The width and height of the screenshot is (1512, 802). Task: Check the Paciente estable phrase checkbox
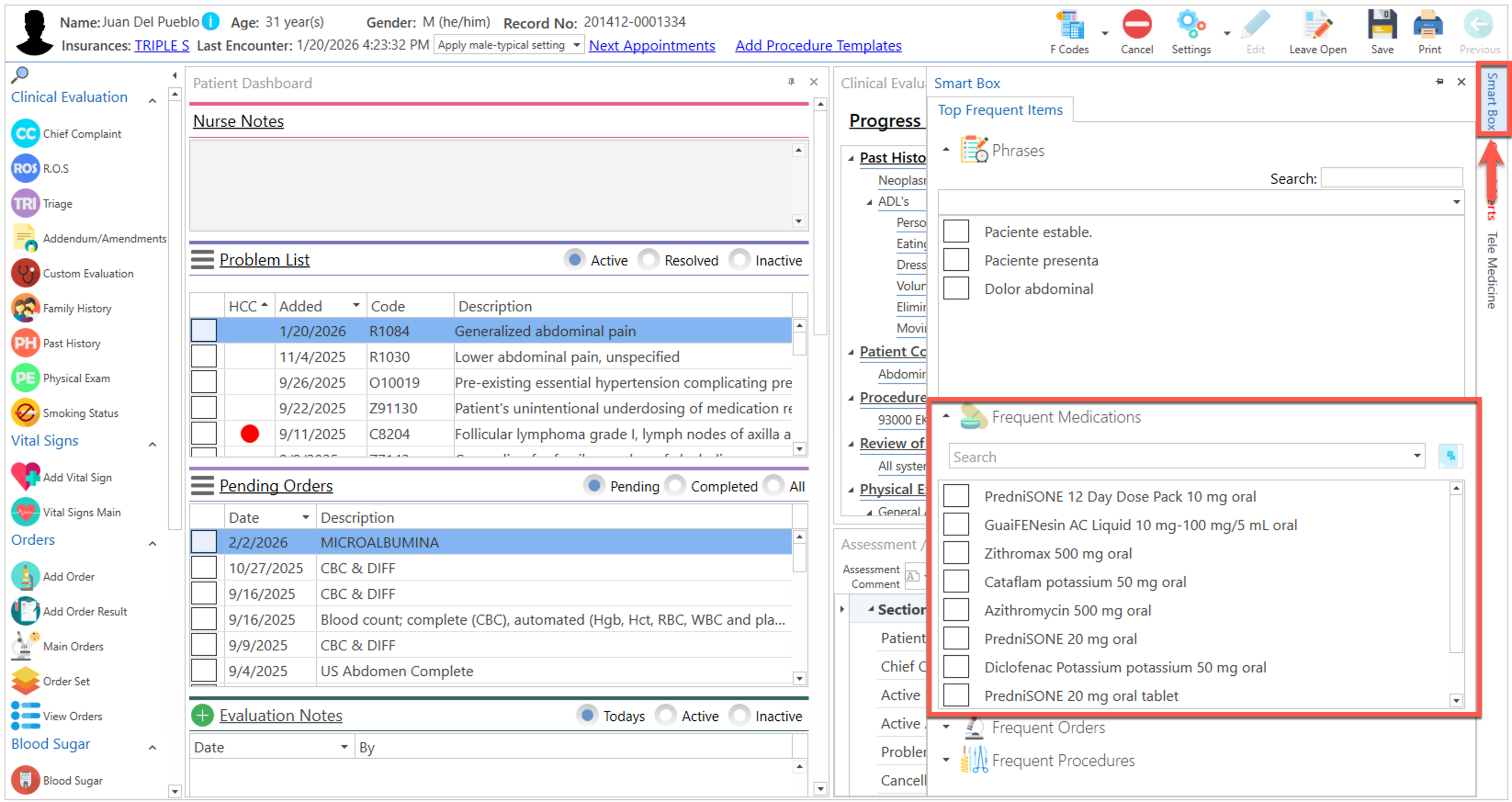pyautogui.click(x=956, y=232)
